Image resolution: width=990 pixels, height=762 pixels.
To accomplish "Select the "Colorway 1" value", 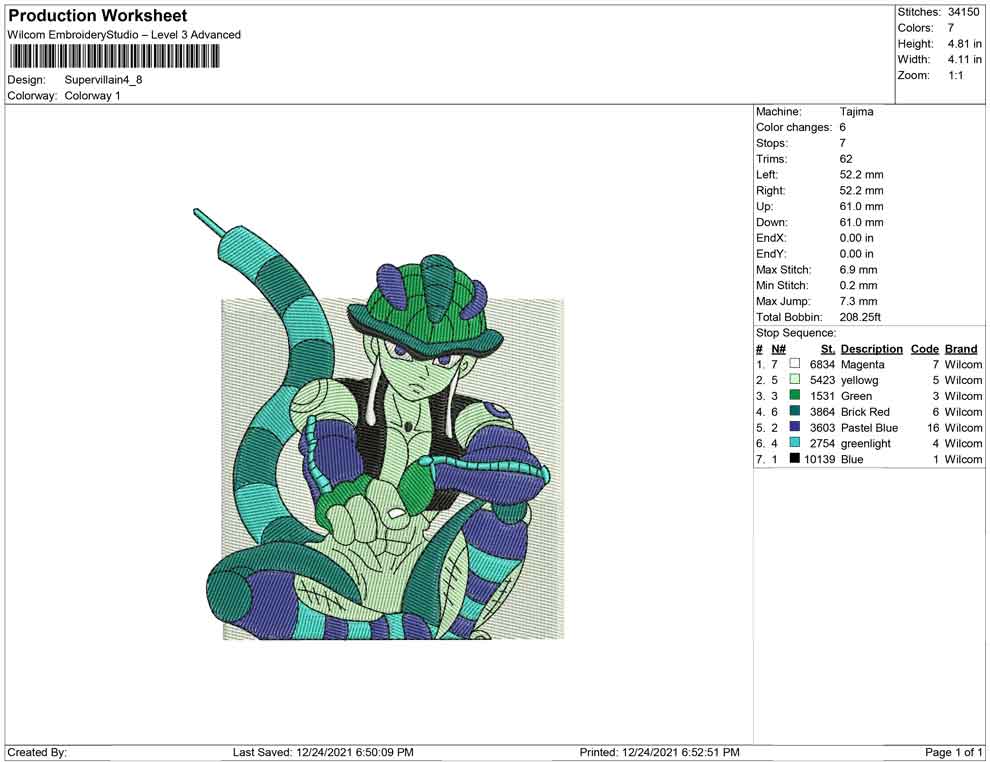I will tap(92, 96).
